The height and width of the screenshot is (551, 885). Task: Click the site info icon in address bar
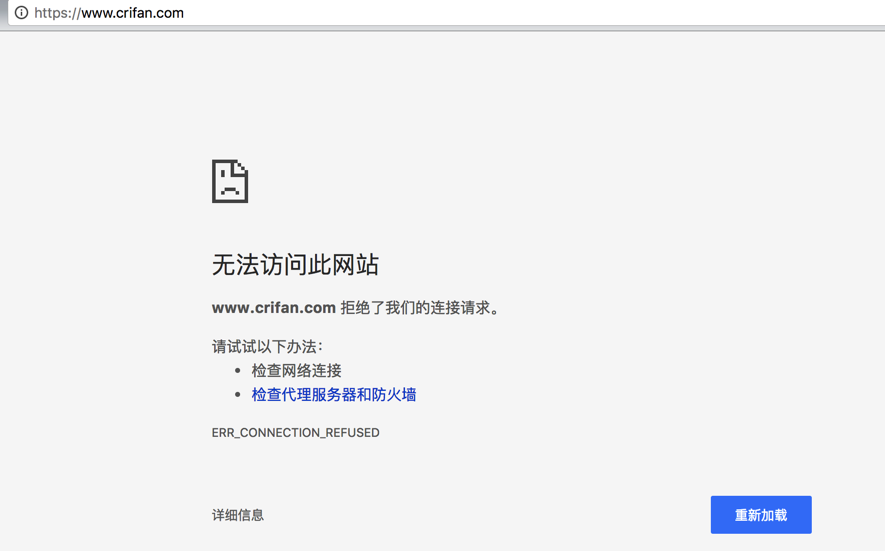tap(21, 12)
